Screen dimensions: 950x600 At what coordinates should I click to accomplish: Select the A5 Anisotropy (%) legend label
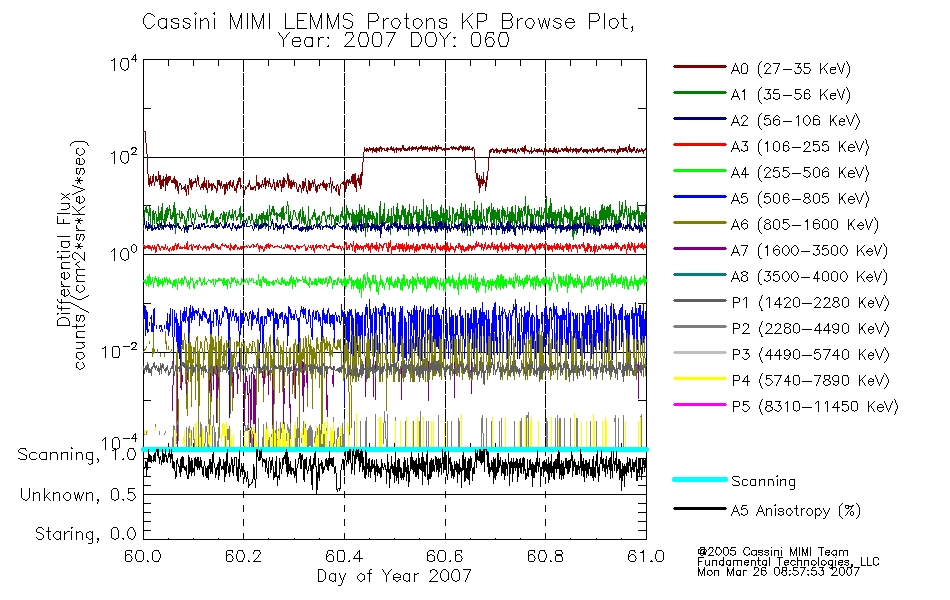[796, 511]
